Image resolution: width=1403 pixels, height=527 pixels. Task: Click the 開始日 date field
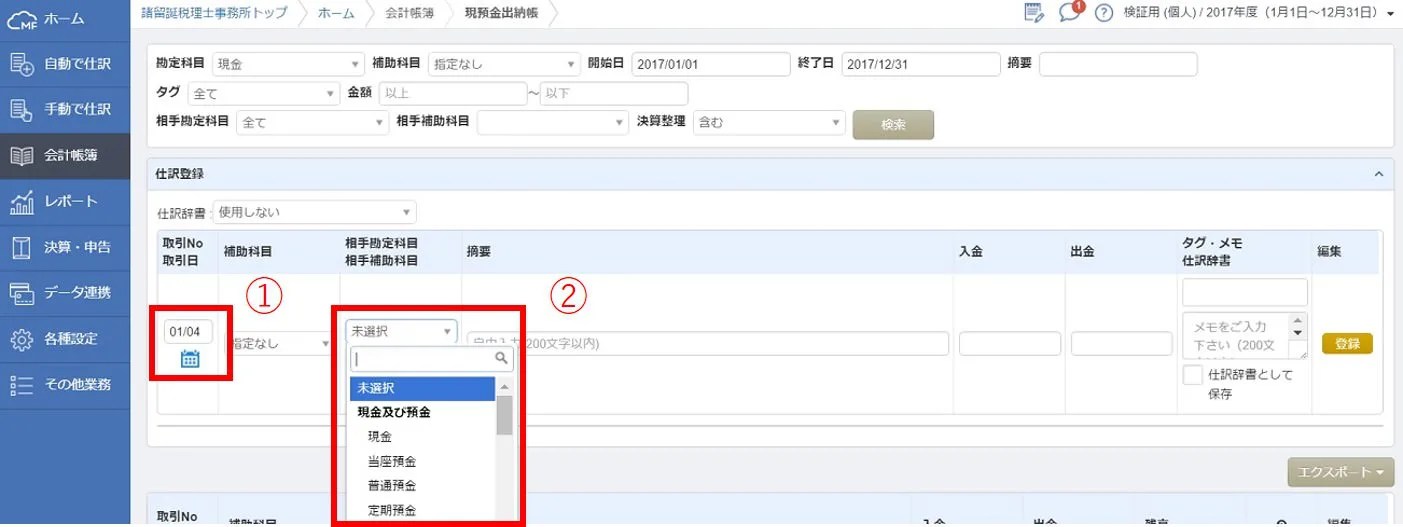(x=710, y=64)
